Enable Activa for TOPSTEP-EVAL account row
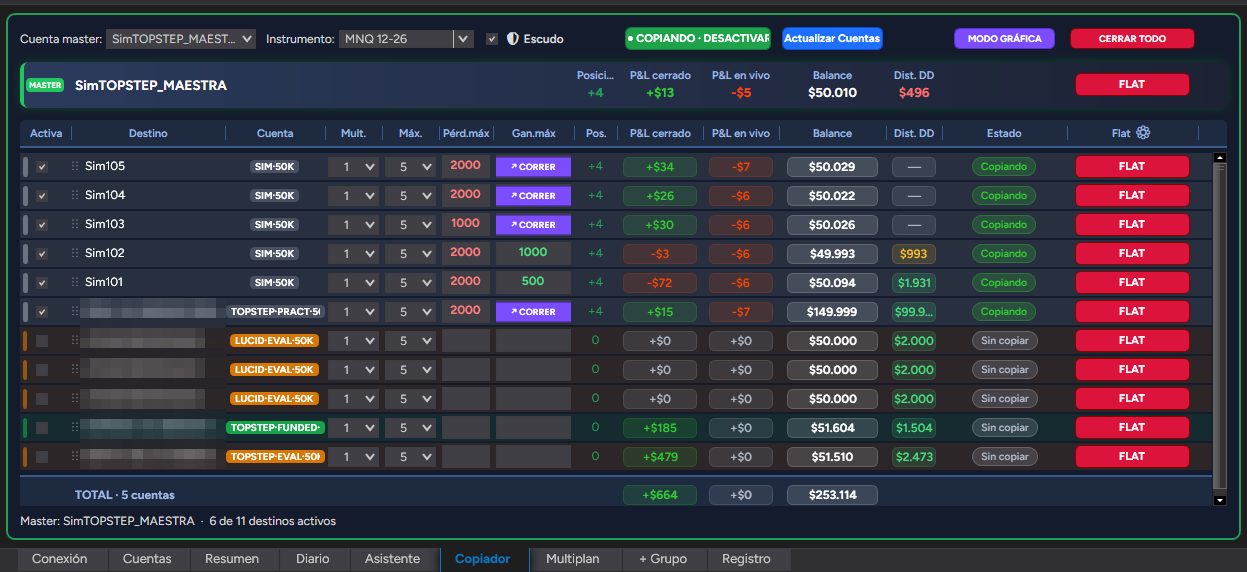1247x572 pixels. click(x=42, y=457)
